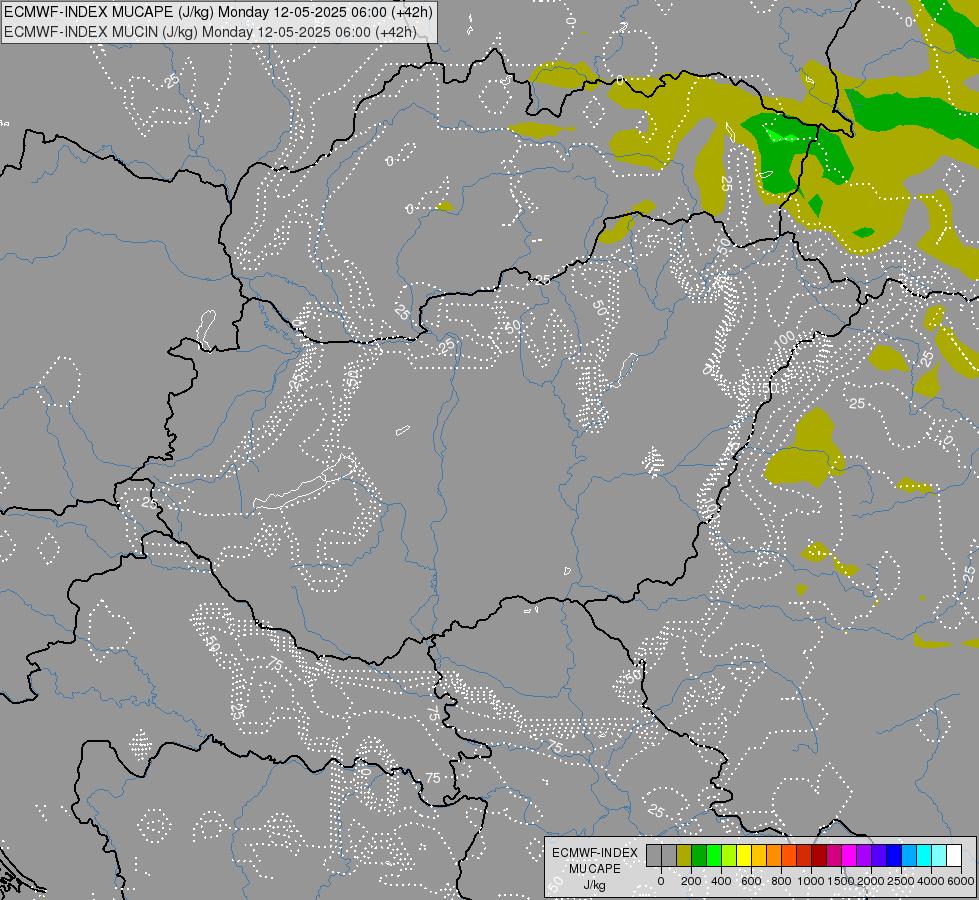Pick the orange swatch left of 800 tick
The width and height of the screenshot is (979, 900).
[774, 856]
